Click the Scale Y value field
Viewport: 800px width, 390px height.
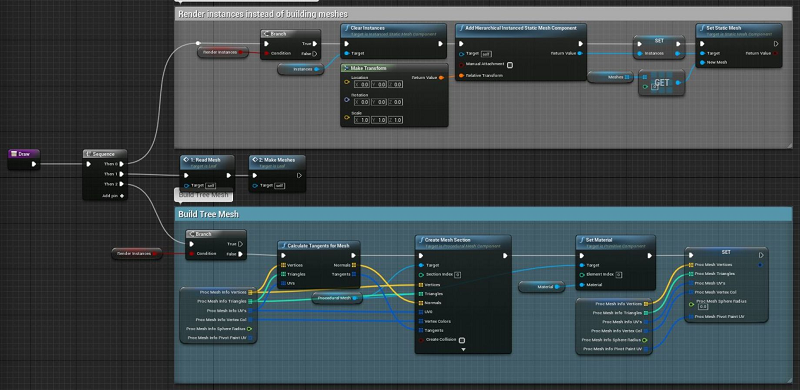[x=379, y=119]
